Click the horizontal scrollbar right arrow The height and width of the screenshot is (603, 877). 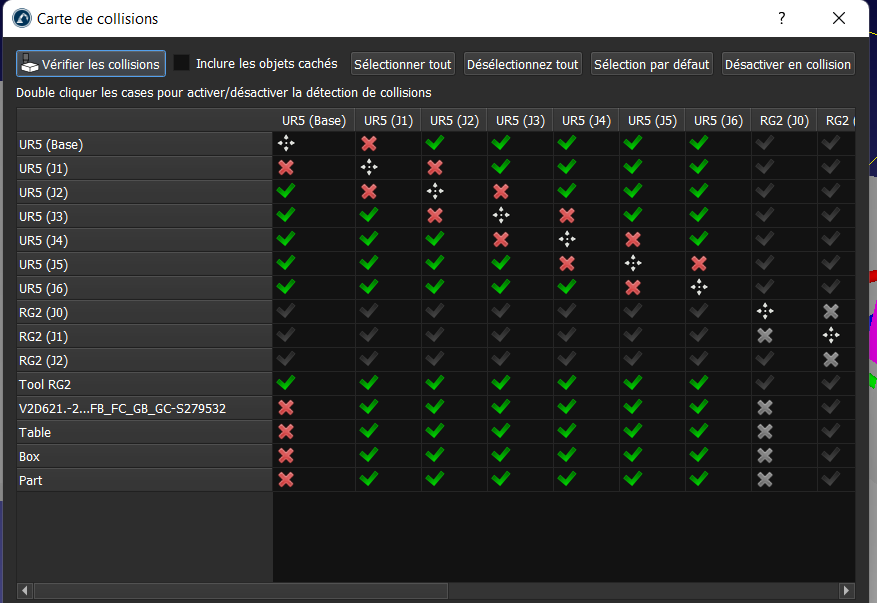pos(846,591)
